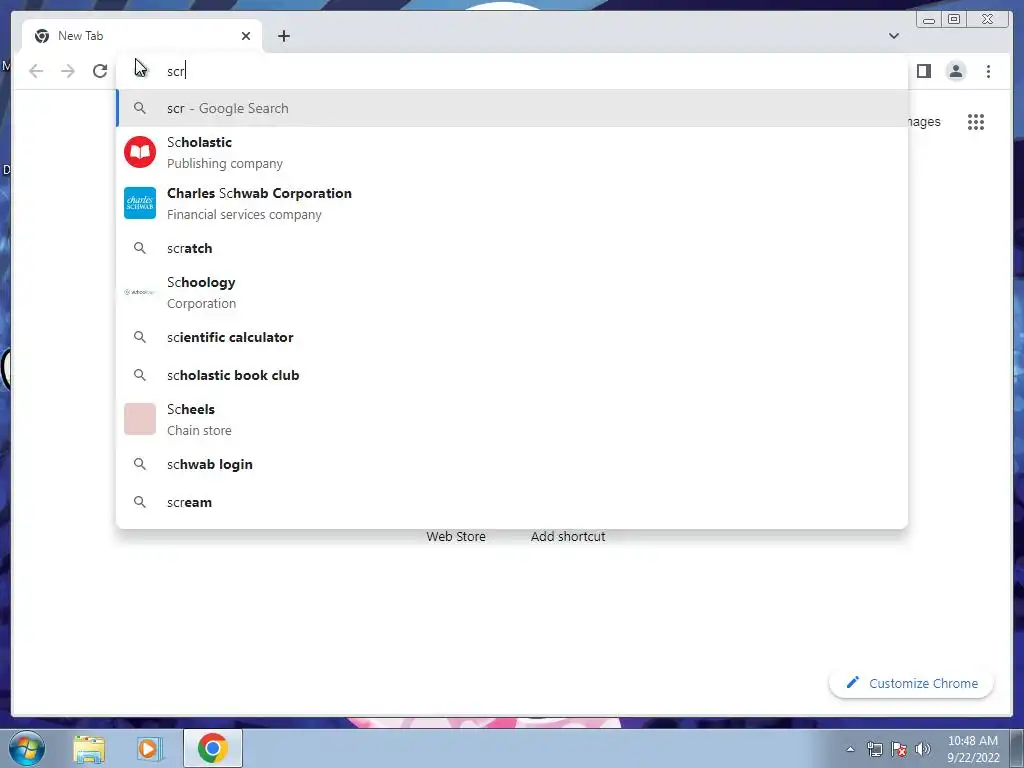Open Chrome three-dot menu

pos(988,71)
